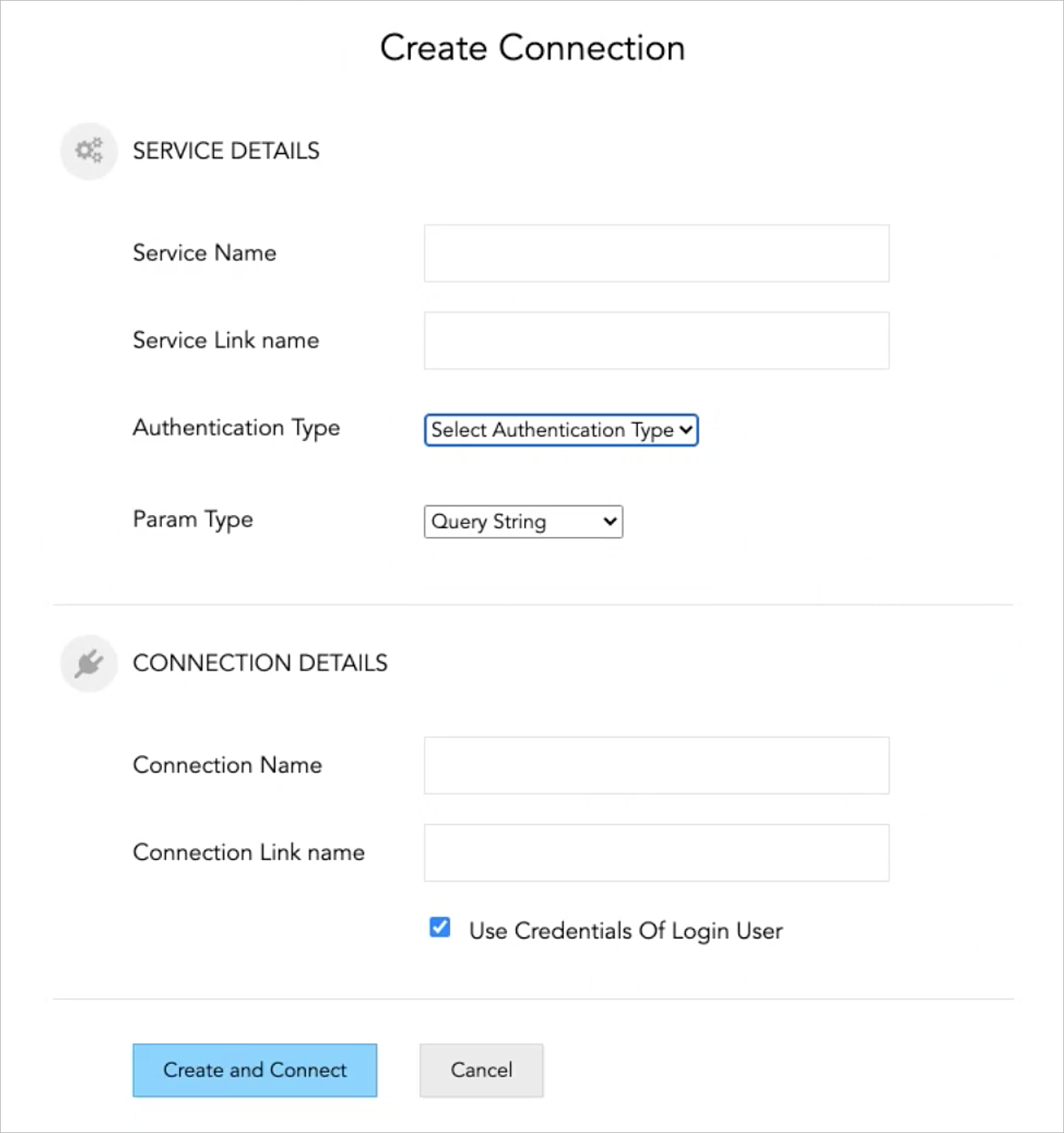Viewport: 1064px width, 1133px height.
Task: Click the Use Credentials Of Login User label
Action: click(626, 931)
